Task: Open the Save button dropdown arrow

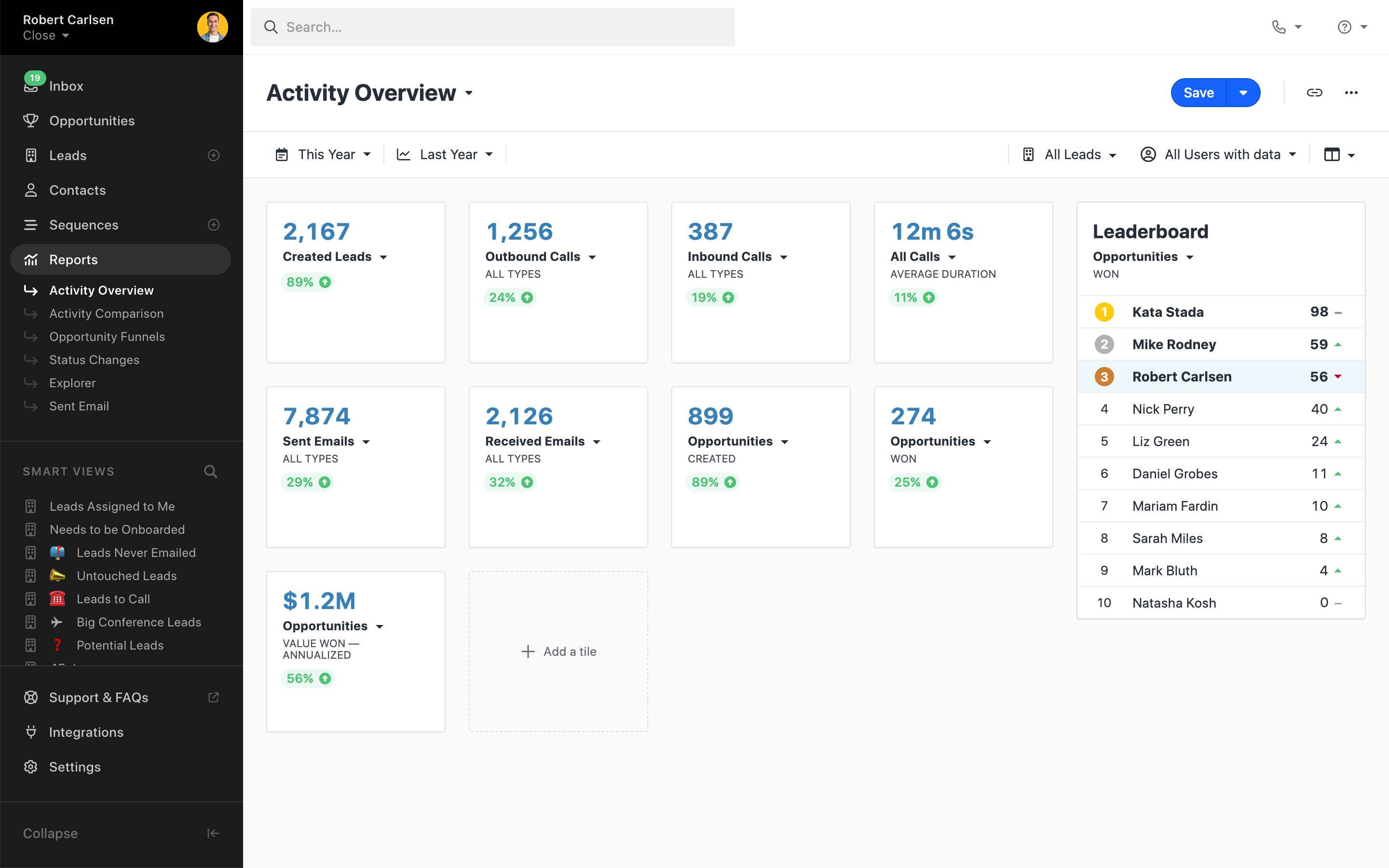Action: [x=1243, y=93]
